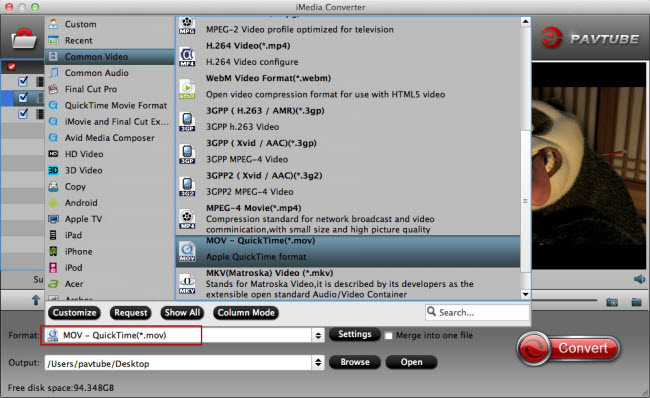Click the H.264 MP4 format icon
The image size is (650, 398).
[187, 56]
